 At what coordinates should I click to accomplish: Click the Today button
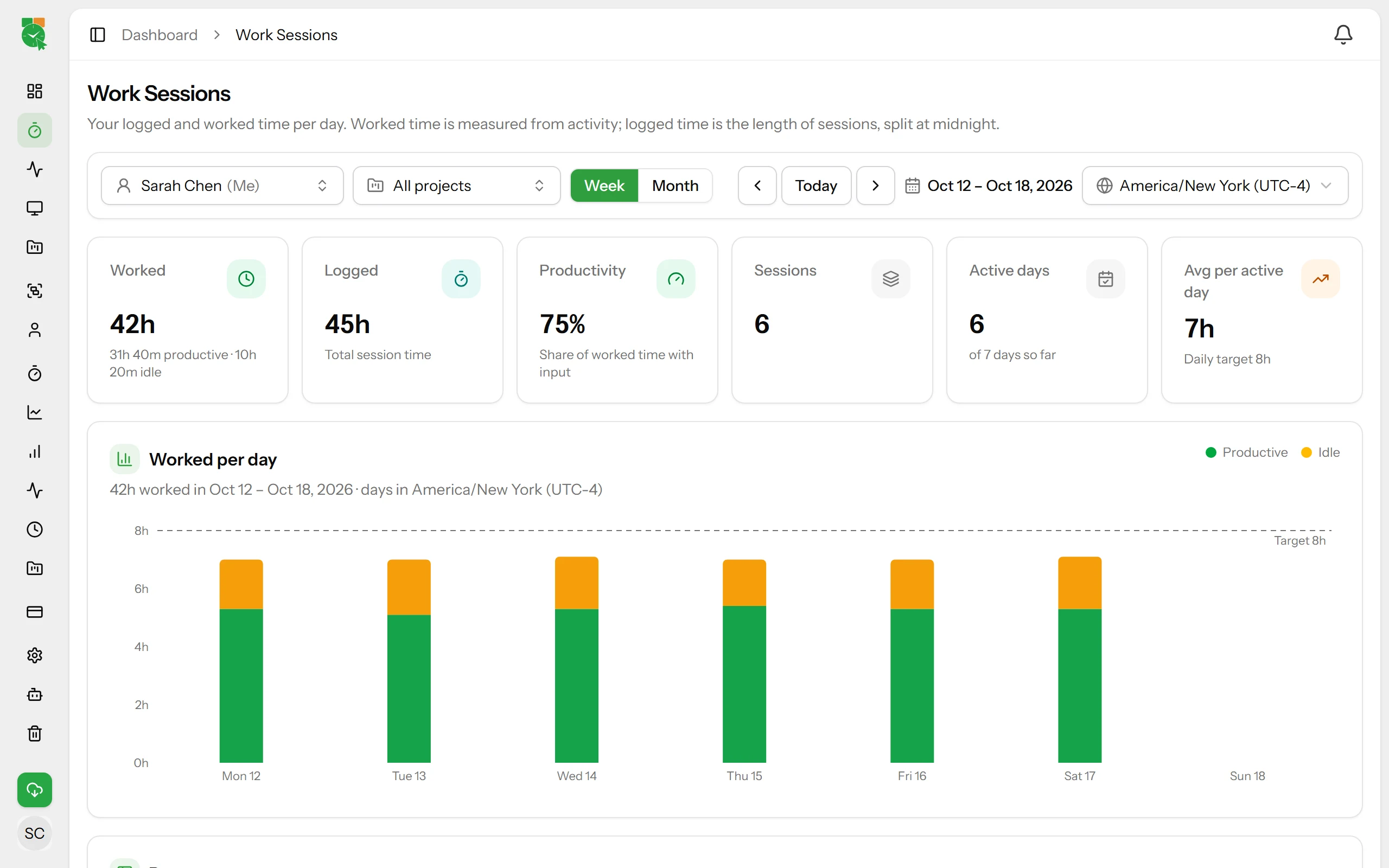click(815, 186)
